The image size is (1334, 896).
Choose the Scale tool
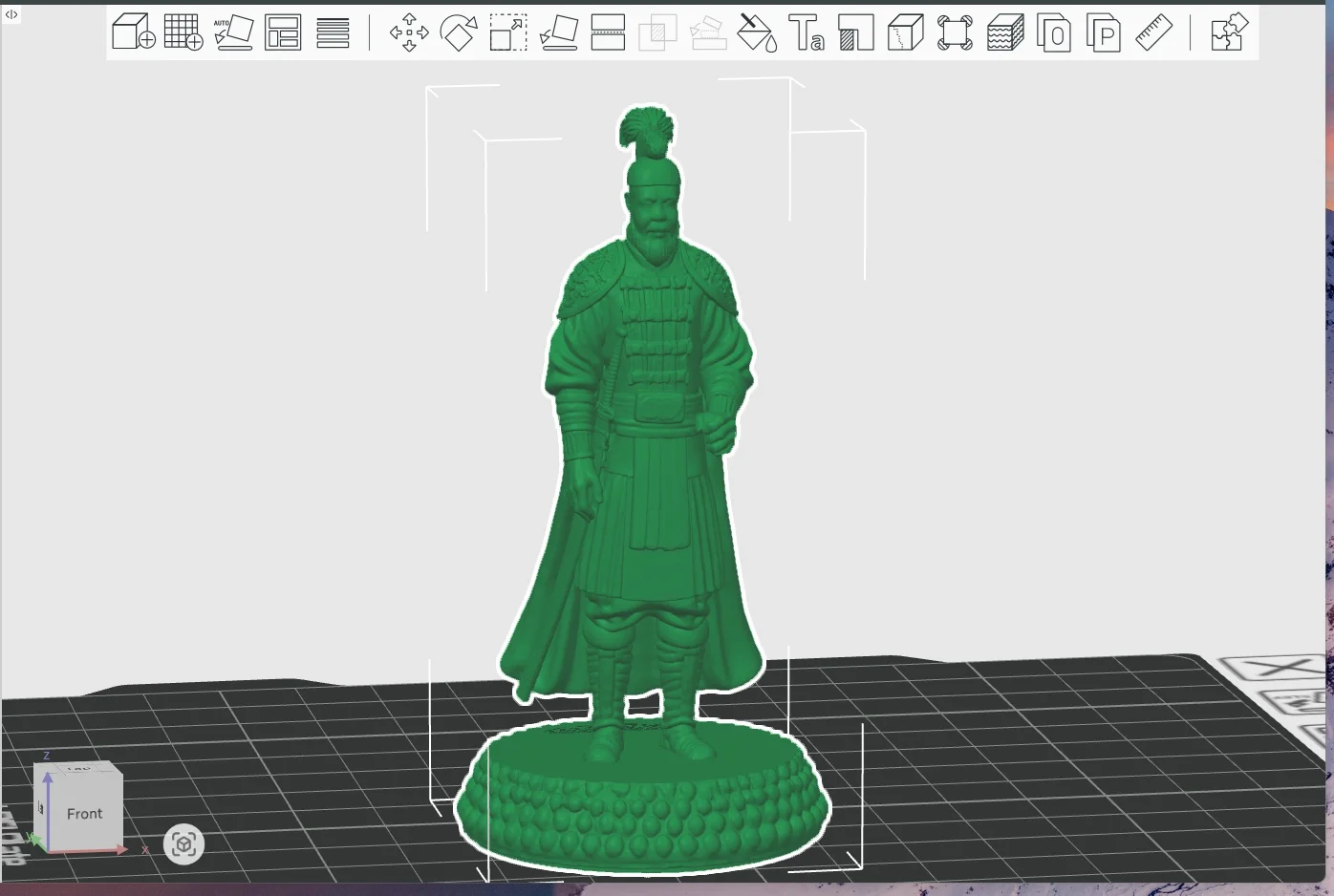coord(508,32)
